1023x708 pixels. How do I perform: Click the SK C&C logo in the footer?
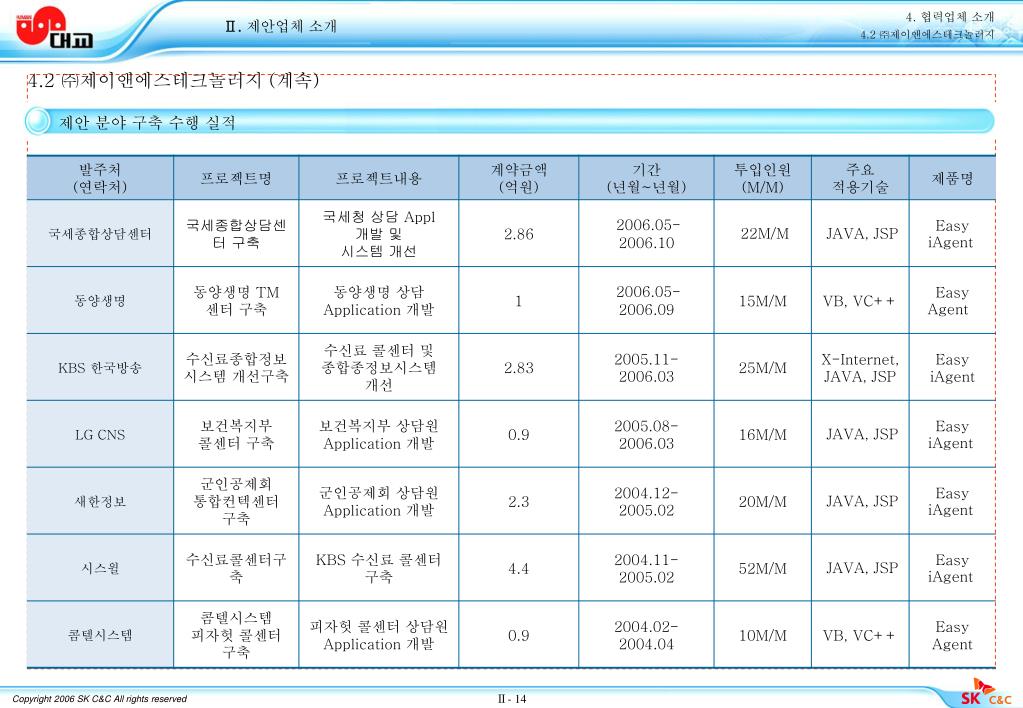point(985,694)
